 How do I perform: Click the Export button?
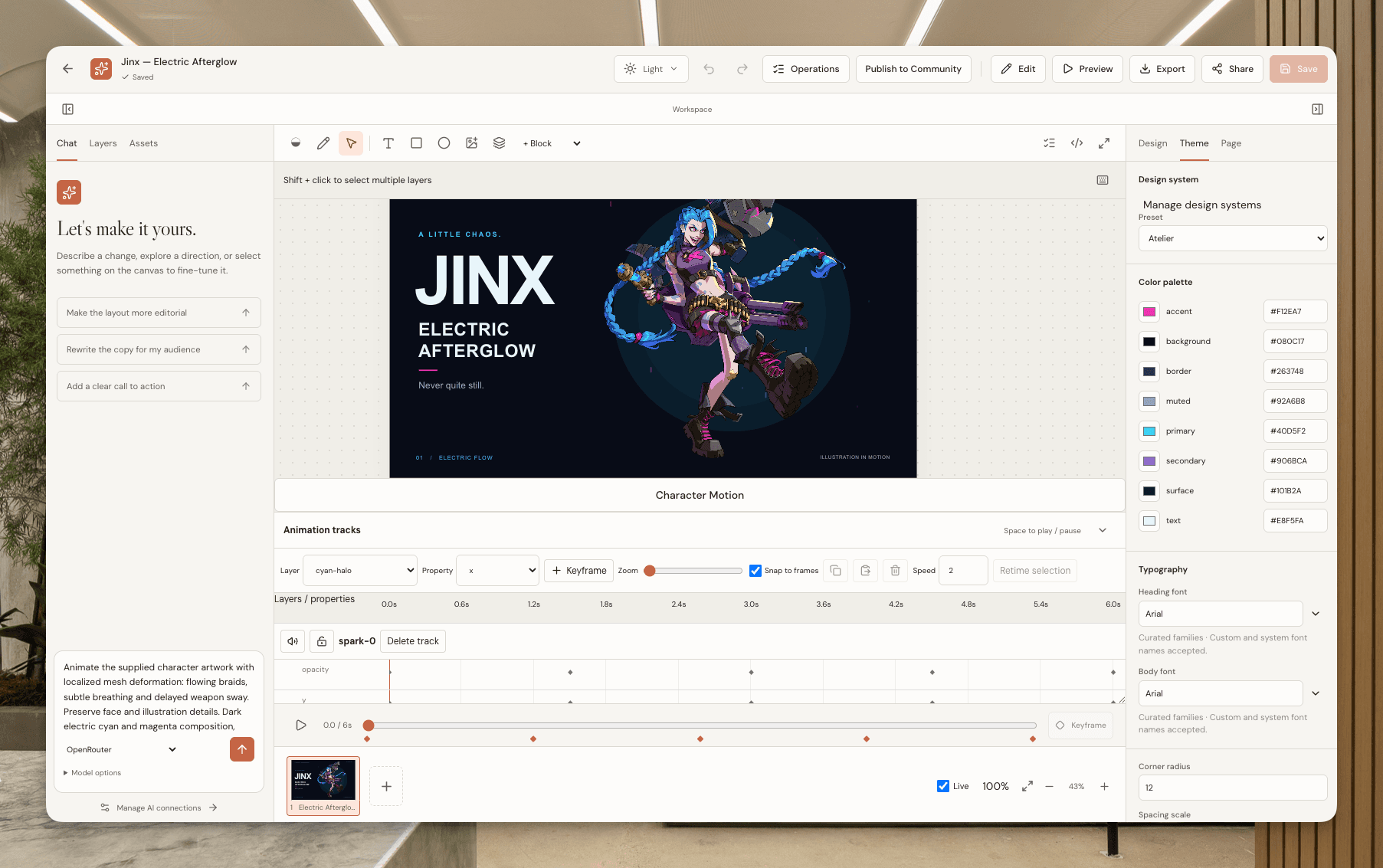point(1162,69)
